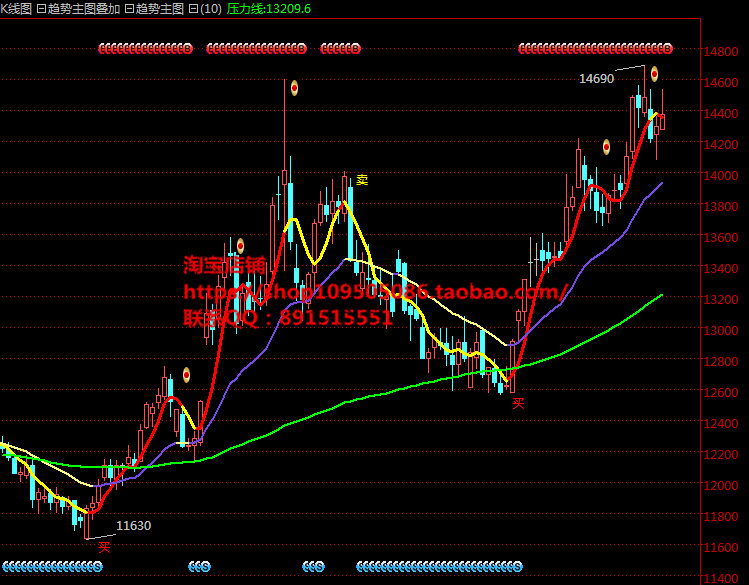
Task: Click the red oval marker near 12700 level
Action: click(186, 375)
